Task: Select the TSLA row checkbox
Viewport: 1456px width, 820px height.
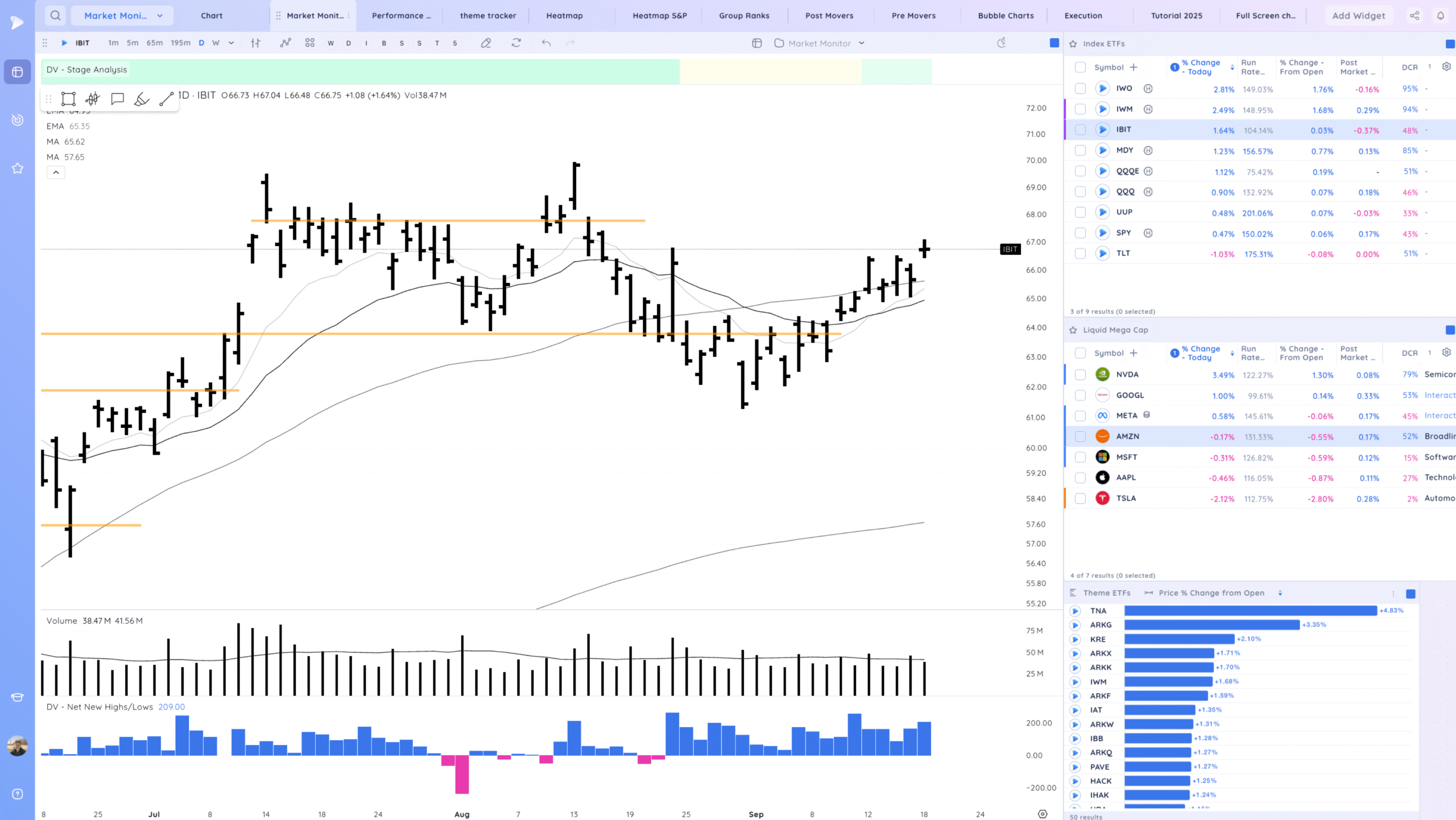Action: [x=1080, y=498]
